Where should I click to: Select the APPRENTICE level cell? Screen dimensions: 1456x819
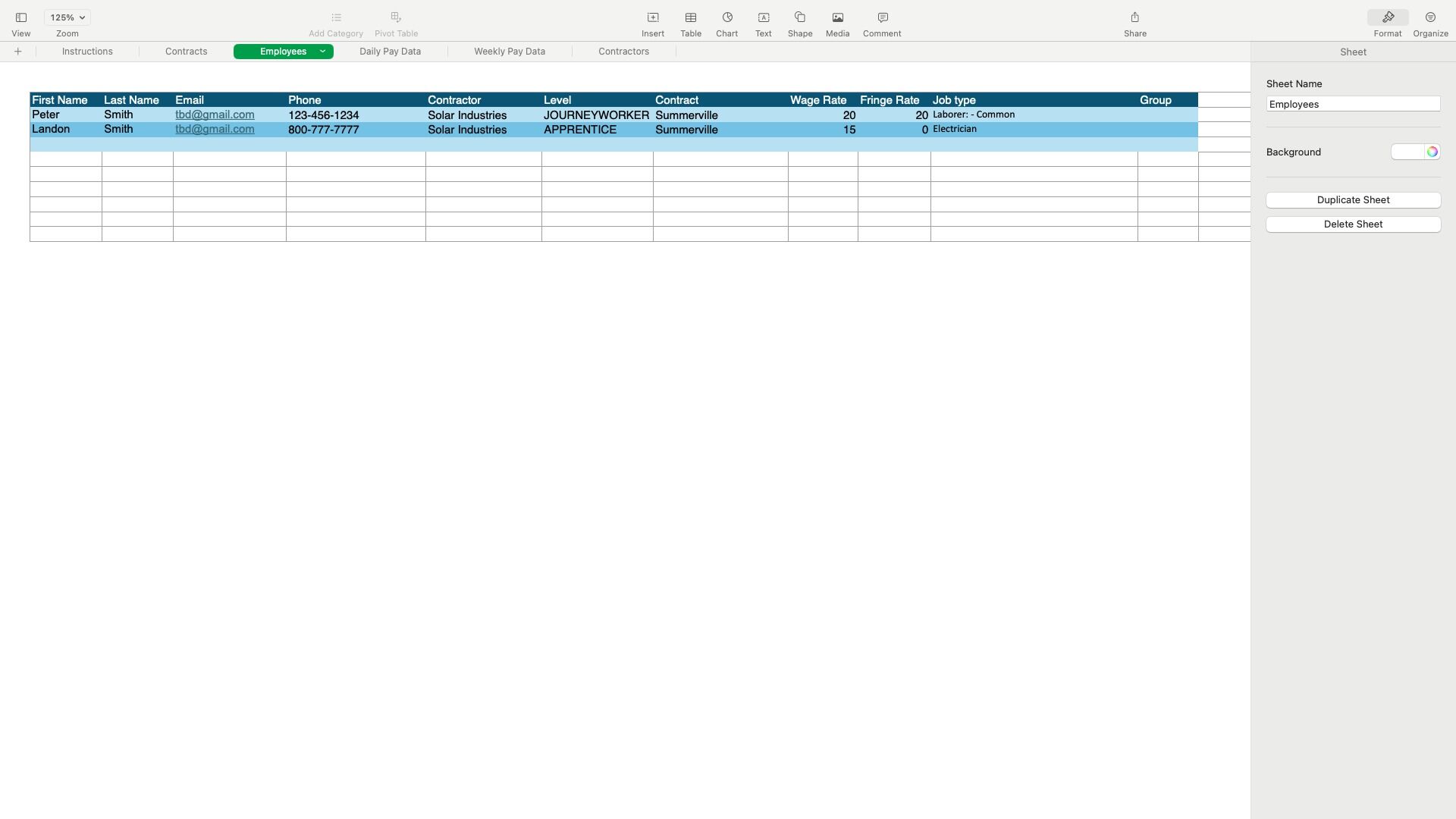[598, 129]
